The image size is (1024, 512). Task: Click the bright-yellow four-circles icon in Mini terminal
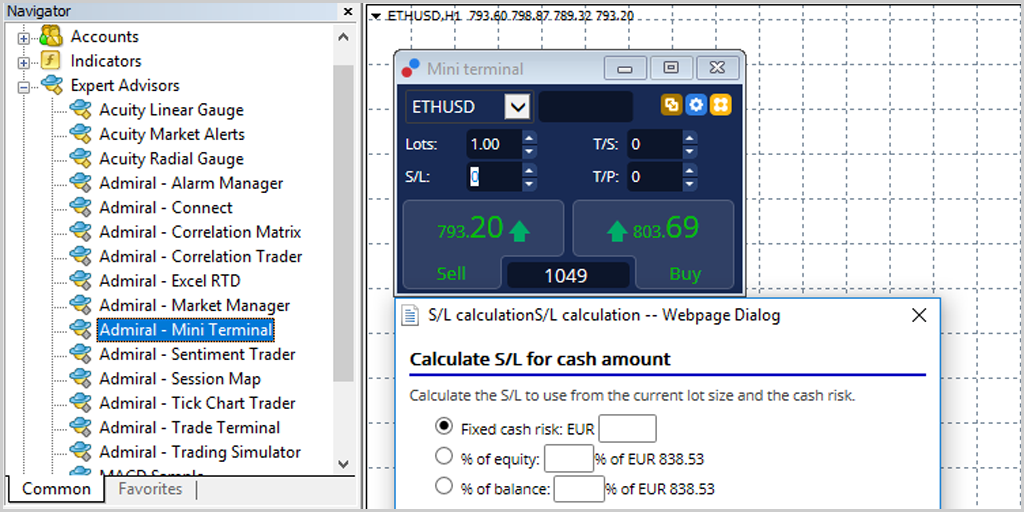point(720,105)
